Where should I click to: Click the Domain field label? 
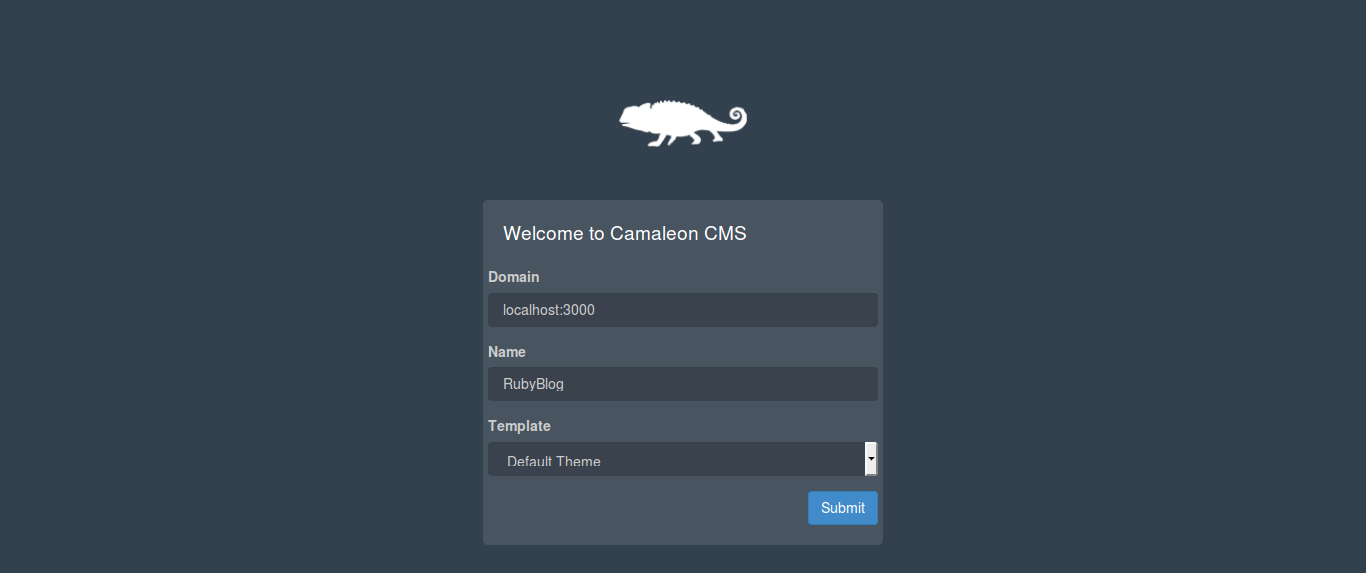coord(514,277)
